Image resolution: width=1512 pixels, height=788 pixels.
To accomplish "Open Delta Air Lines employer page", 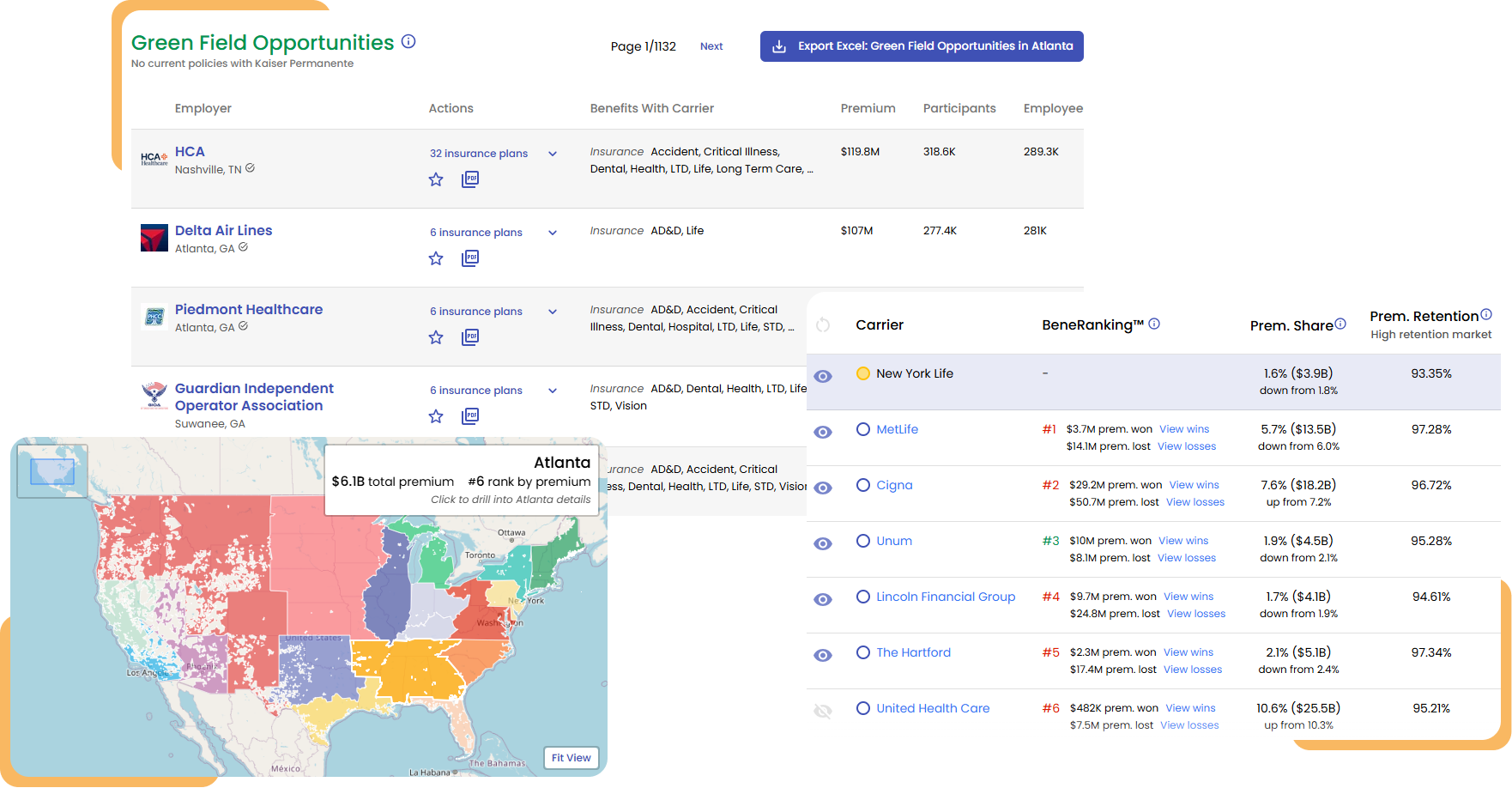I will click(223, 231).
